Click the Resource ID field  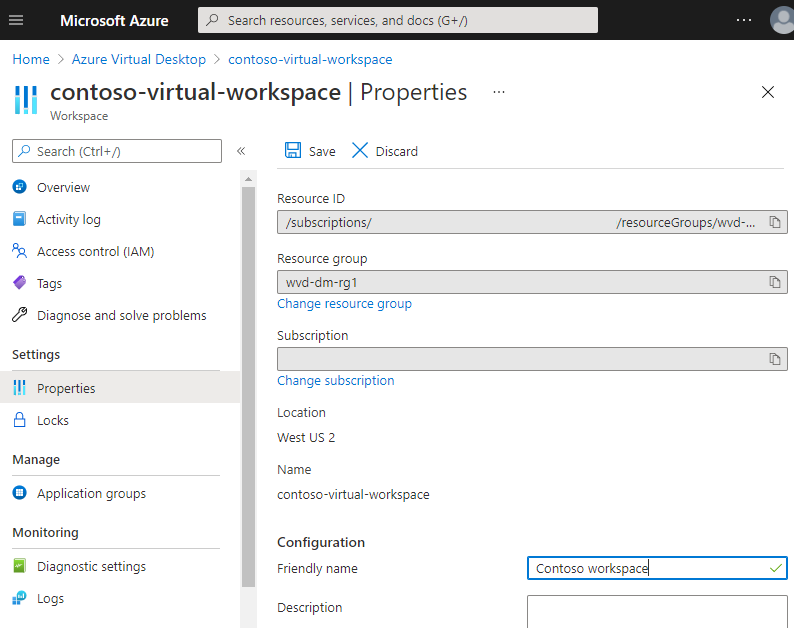point(532,222)
